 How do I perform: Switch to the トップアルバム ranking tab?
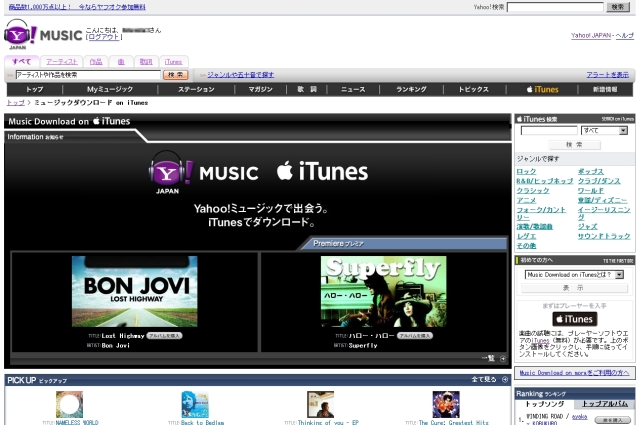604,404
